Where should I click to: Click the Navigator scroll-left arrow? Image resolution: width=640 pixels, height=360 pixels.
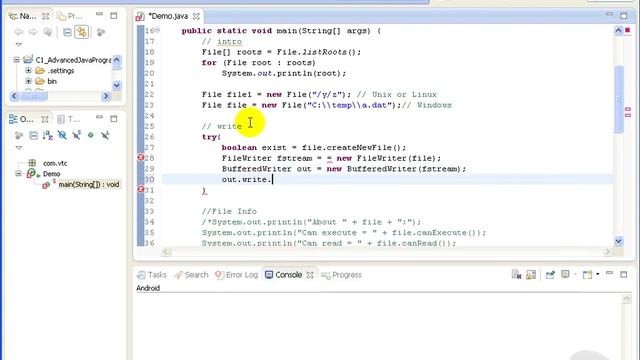[x=14, y=96]
